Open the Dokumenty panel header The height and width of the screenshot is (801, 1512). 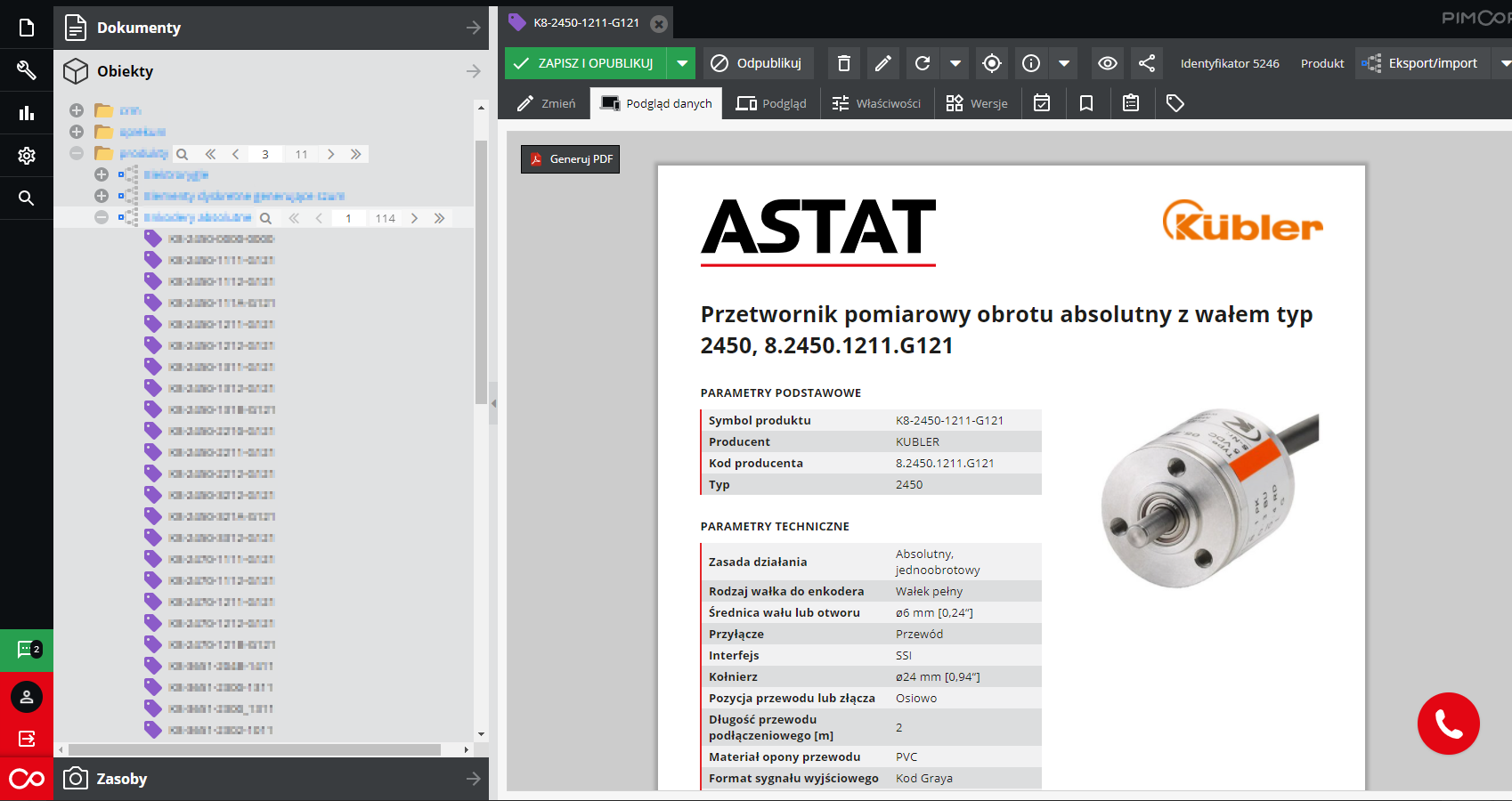[271, 28]
